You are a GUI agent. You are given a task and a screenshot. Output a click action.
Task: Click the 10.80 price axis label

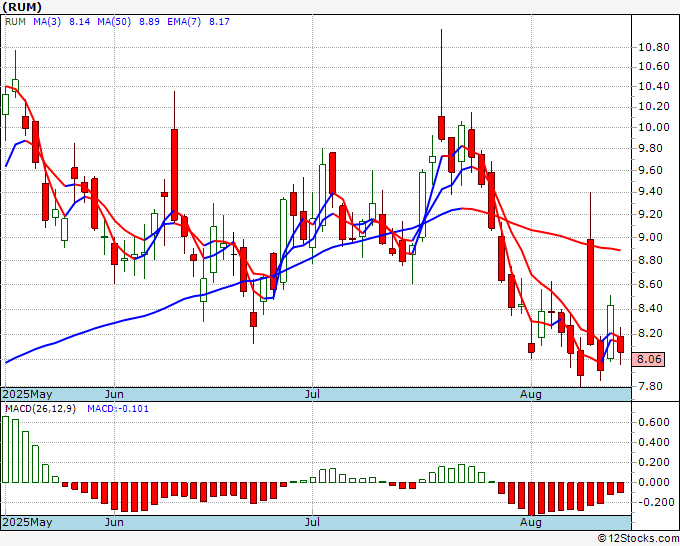pyautogui.click(x=654, y=47)
